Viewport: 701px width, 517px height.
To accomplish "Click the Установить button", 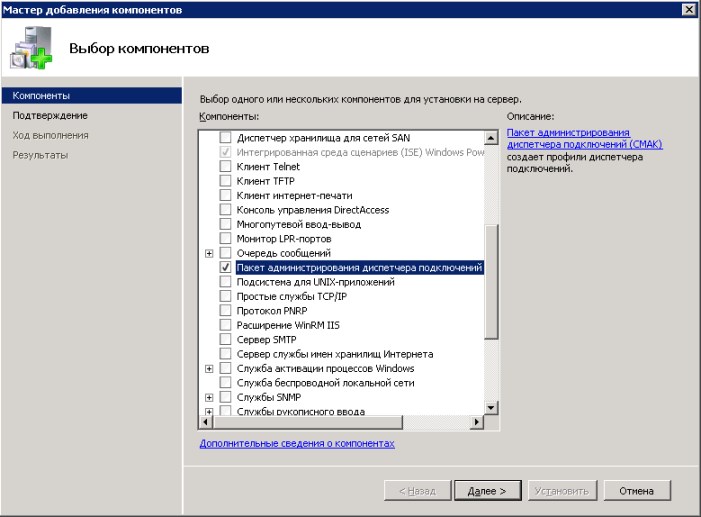I will (562, 491).
